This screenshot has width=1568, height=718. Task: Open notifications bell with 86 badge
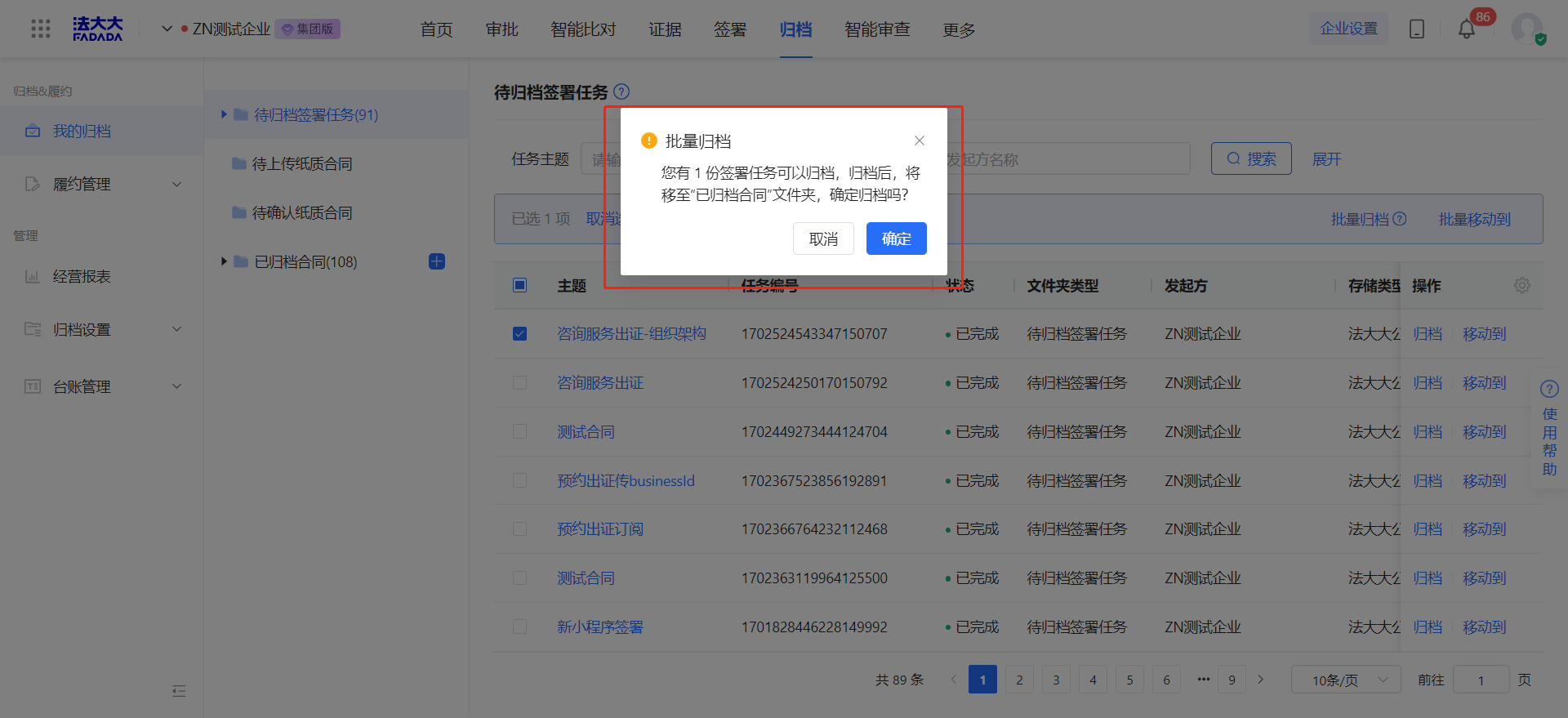click(x=1467, y=29)
